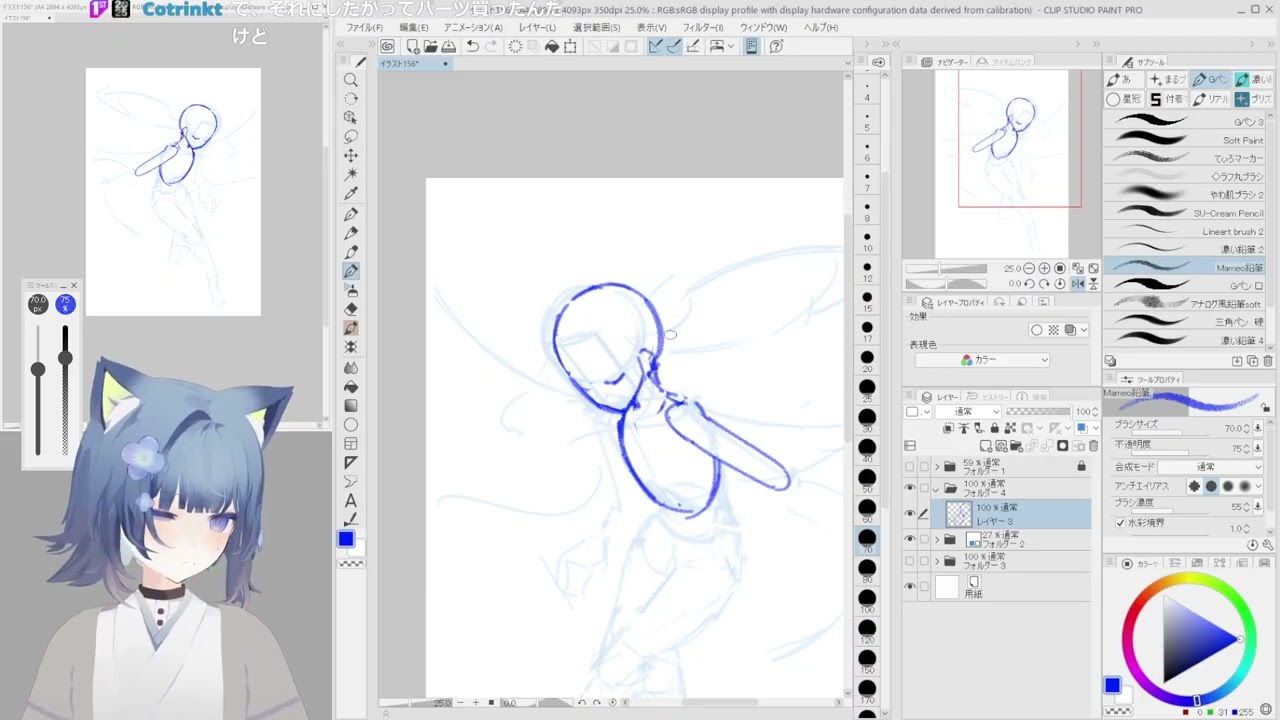Toggle visibility of フォルダー 2
Screen dimensions: 1280x720
[x=909, y=539]
